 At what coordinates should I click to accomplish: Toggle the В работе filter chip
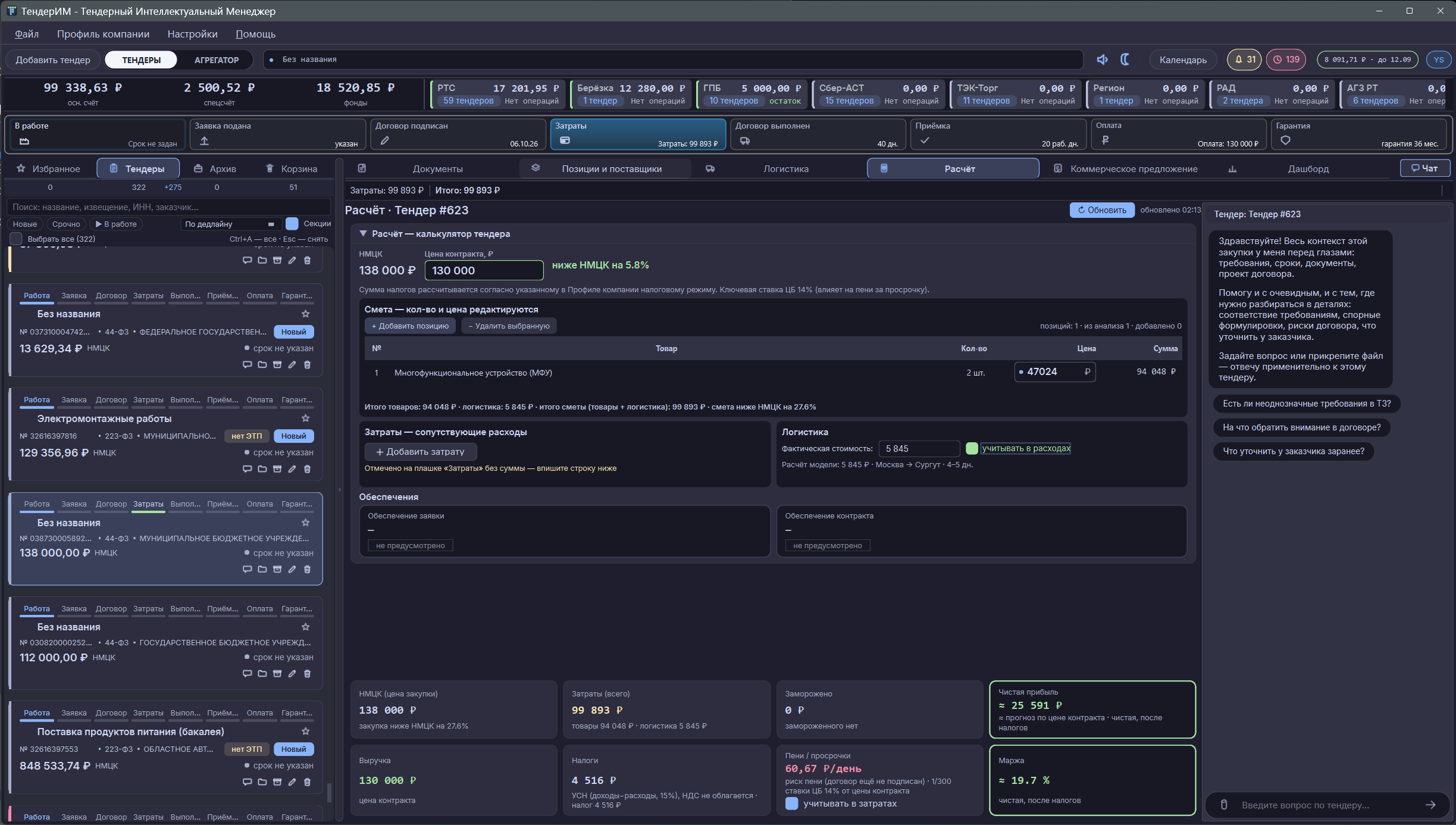(117, 224)
